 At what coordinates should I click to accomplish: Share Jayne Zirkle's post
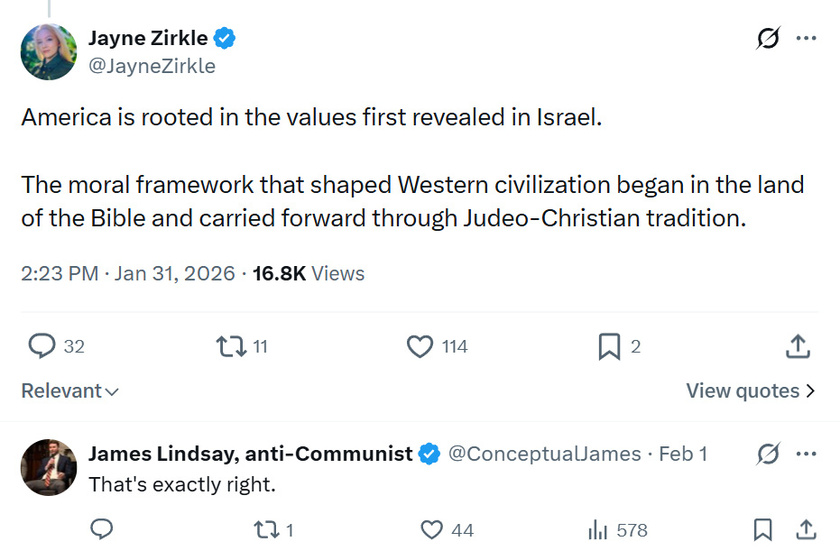797,346
